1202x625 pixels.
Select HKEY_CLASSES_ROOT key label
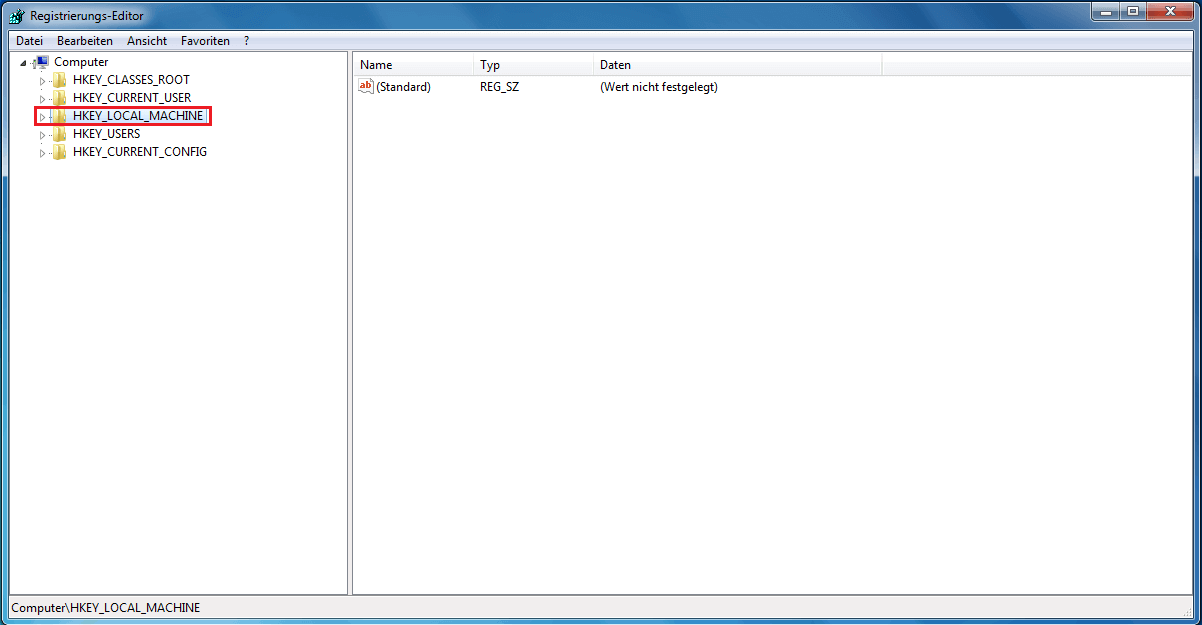pos(131,80)
